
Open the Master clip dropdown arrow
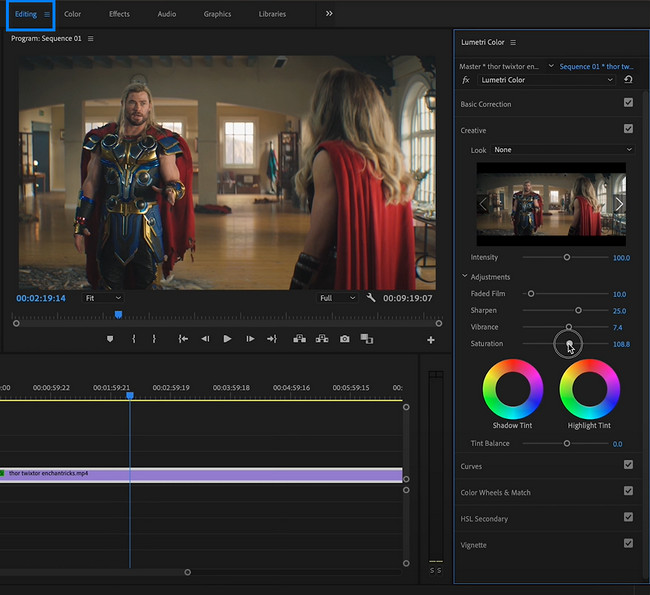[x=551, y=66]
